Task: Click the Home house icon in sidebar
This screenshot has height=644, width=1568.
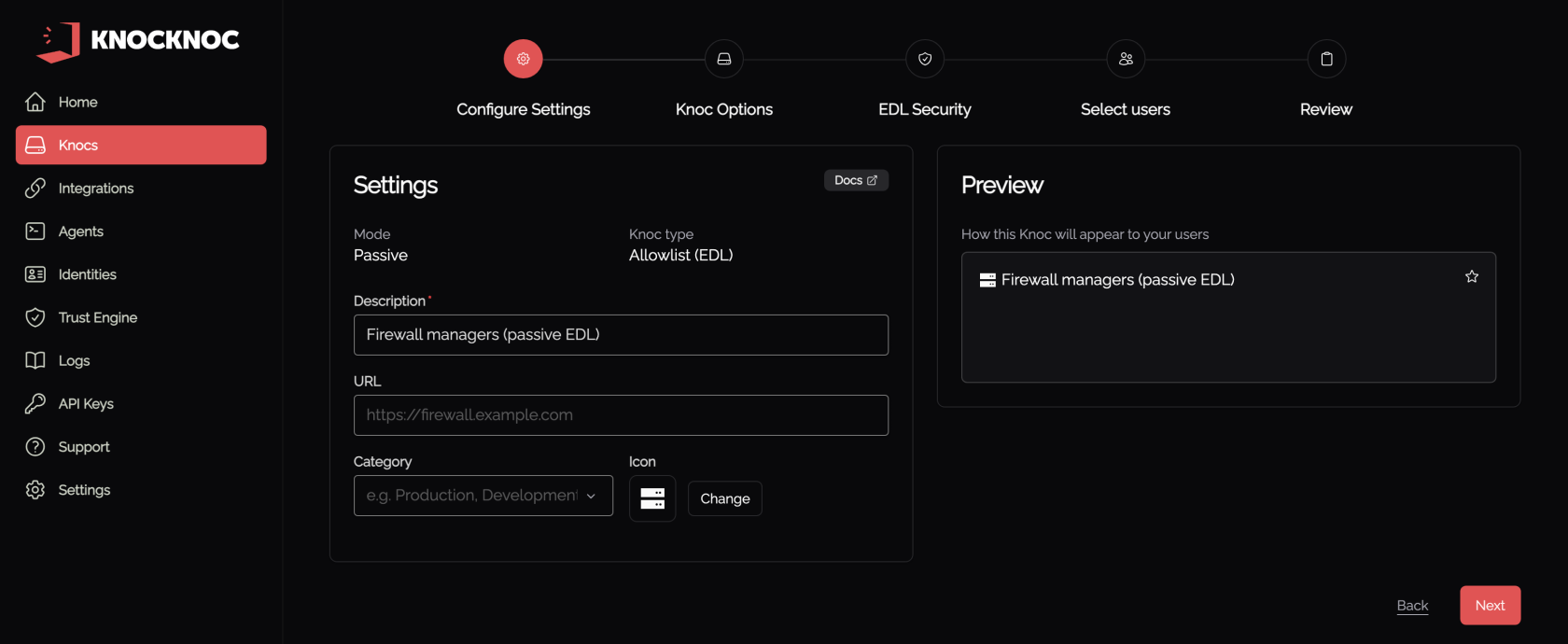Action: point(35,102)
